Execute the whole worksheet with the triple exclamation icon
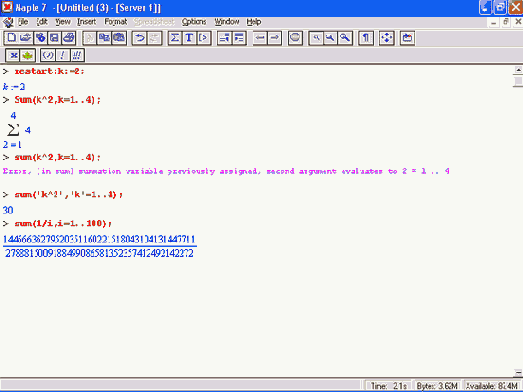This screenshot has height=392, width=523. coord(77,55)
